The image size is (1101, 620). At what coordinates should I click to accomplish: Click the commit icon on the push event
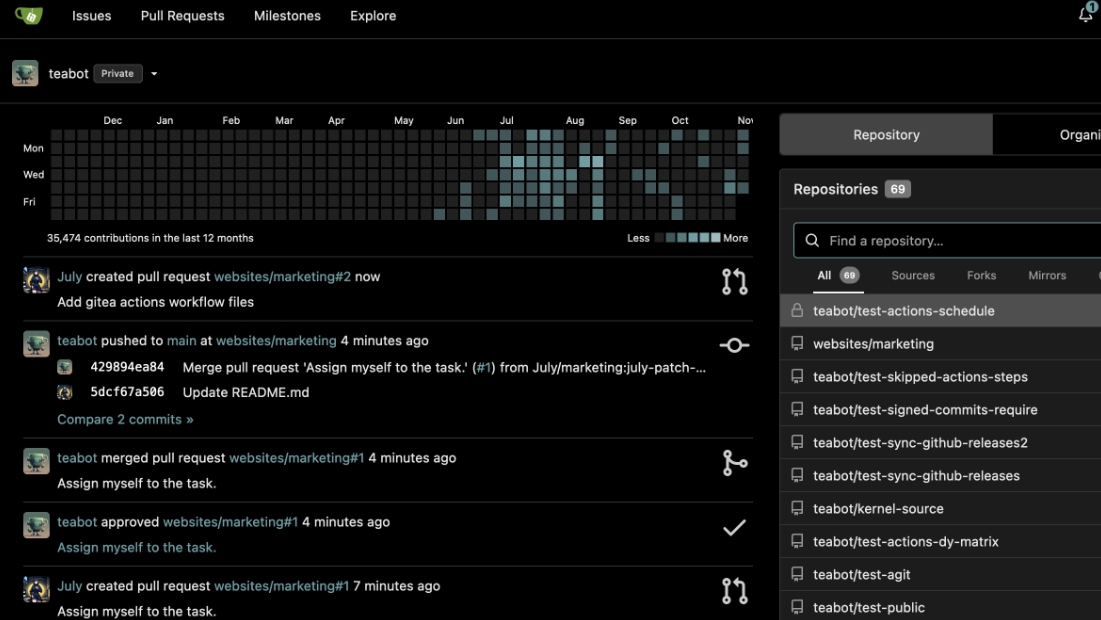coord(734,344)
